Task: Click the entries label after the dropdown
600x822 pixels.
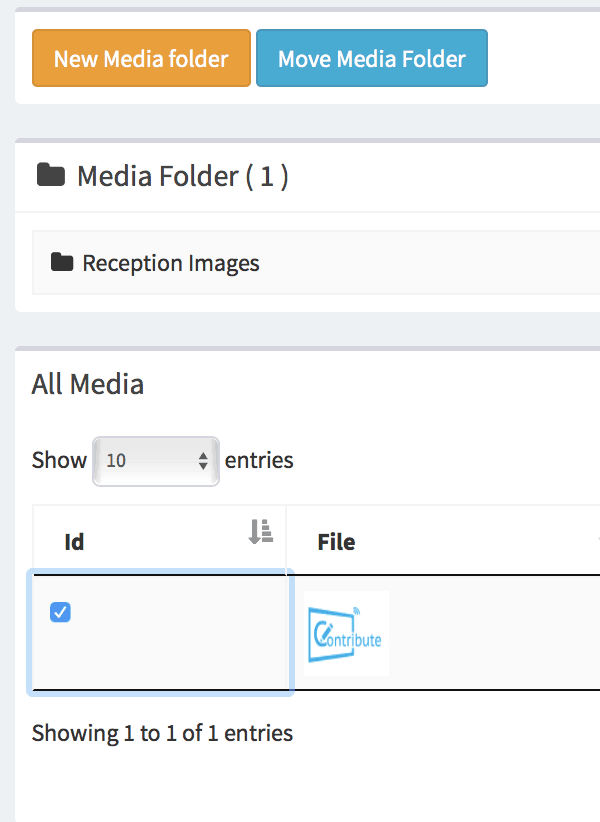Action: point(259,460)
